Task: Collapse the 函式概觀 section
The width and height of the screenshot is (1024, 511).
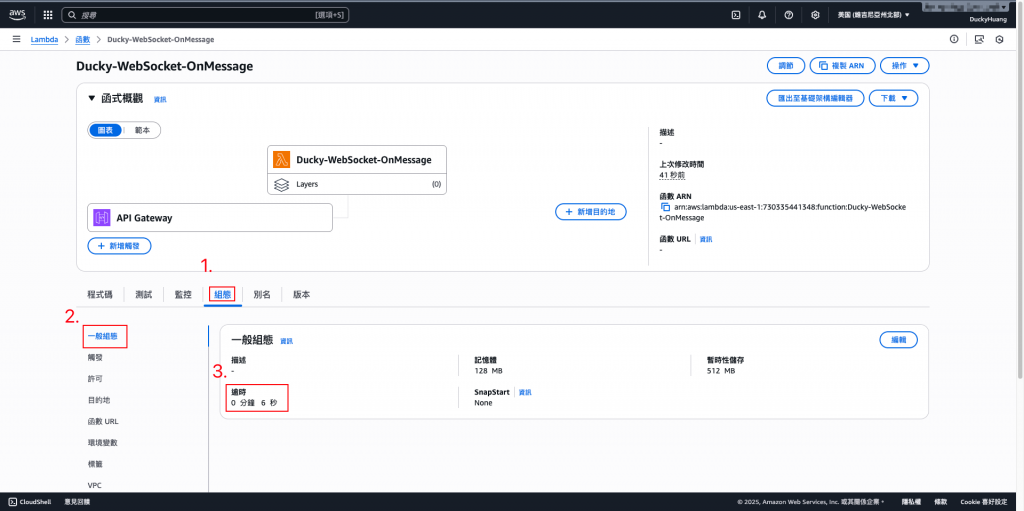Action: [x=91, y=99]
